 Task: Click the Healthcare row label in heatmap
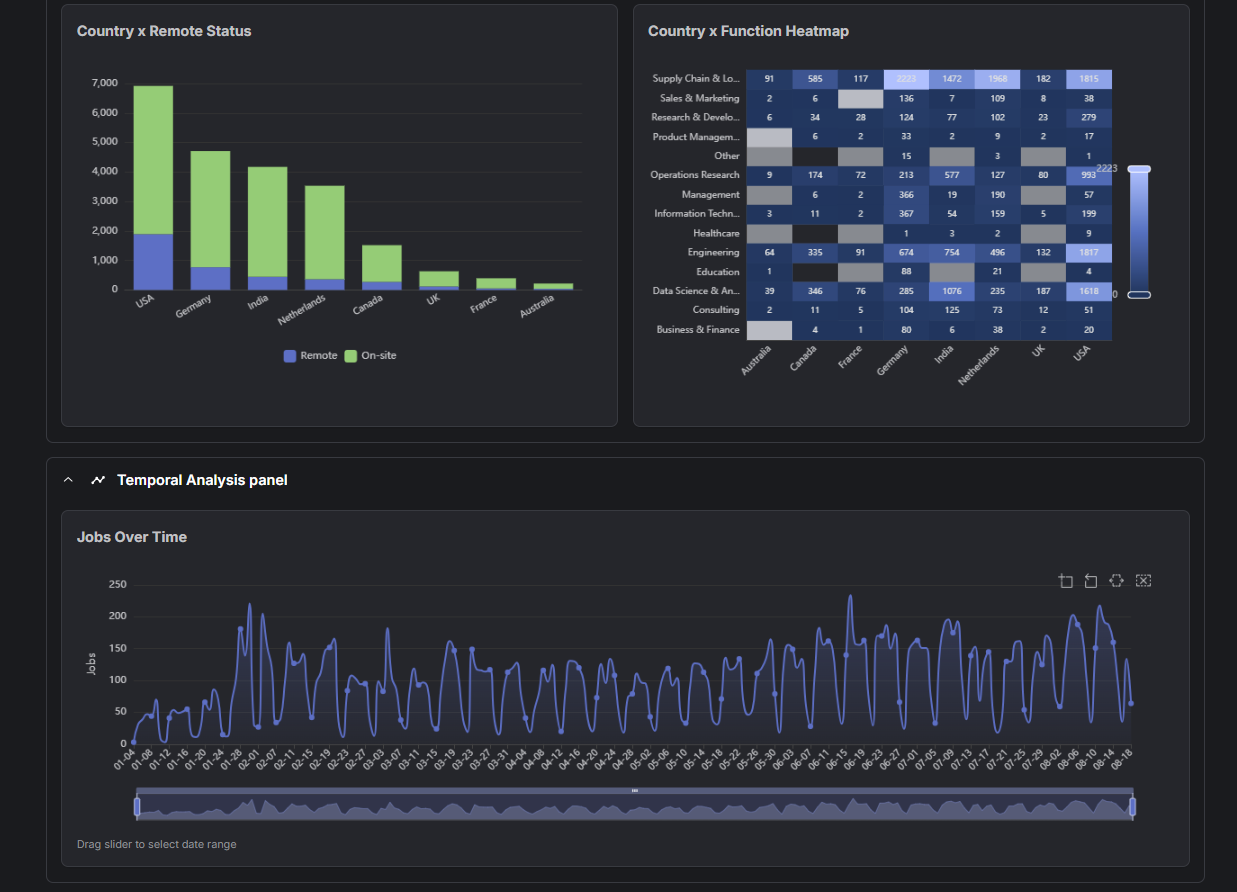717,233
